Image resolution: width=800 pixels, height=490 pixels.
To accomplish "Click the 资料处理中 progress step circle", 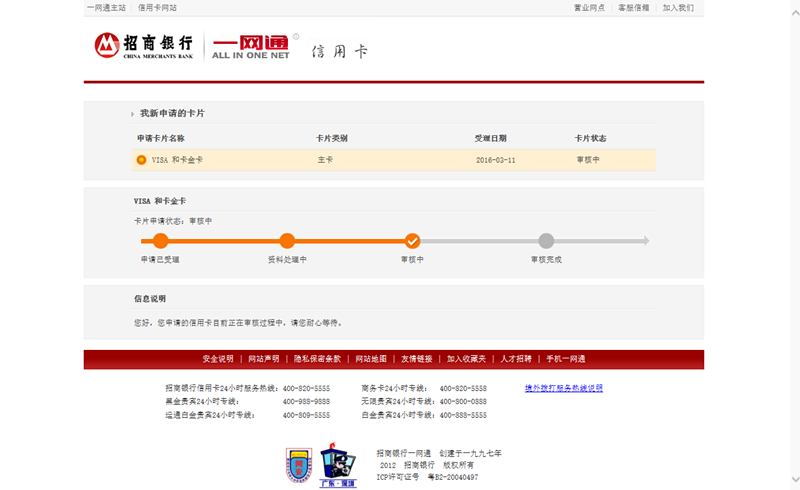I will tap(287, 240).
